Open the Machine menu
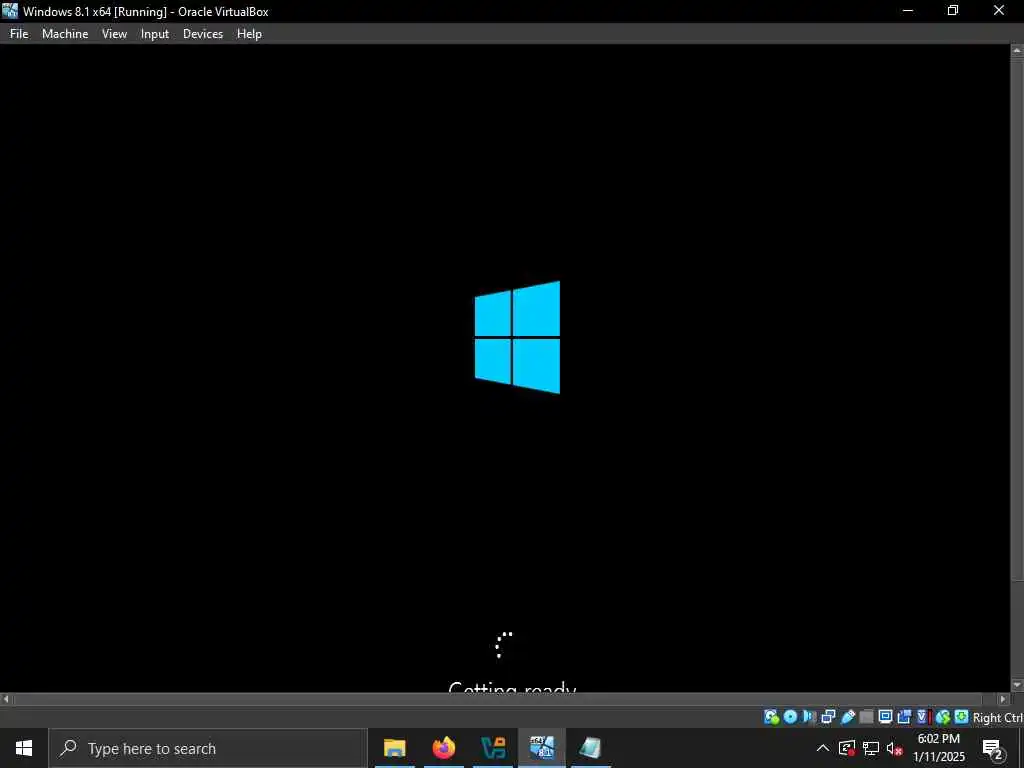The width and height of the screenshot is (1024, 768). click(65, 34)
